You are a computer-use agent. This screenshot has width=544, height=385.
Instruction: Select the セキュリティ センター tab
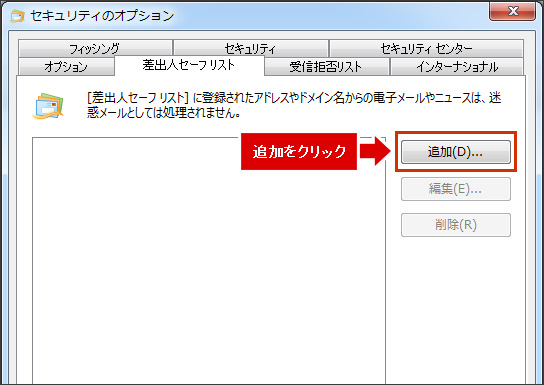(426, 49)
